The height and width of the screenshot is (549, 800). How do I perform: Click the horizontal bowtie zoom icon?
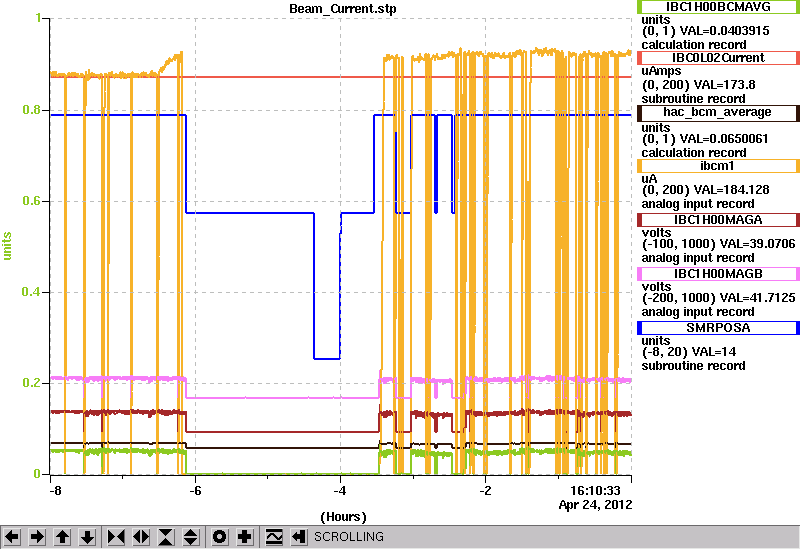coord(116,537)
